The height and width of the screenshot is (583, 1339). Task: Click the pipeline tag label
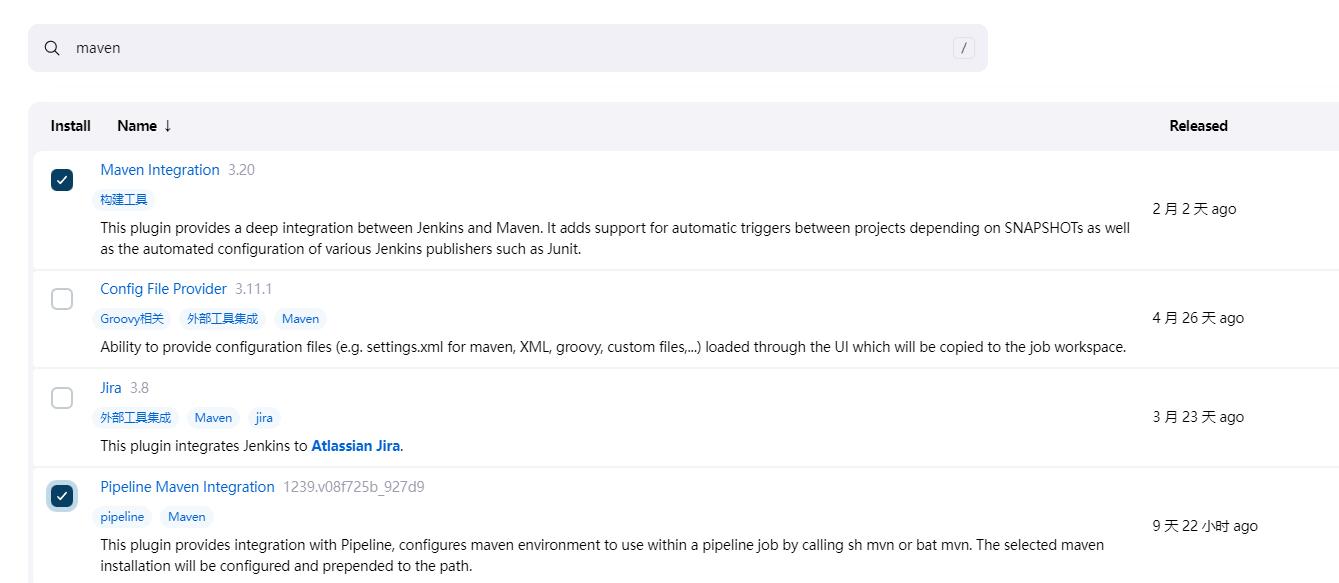coord(122,517)
